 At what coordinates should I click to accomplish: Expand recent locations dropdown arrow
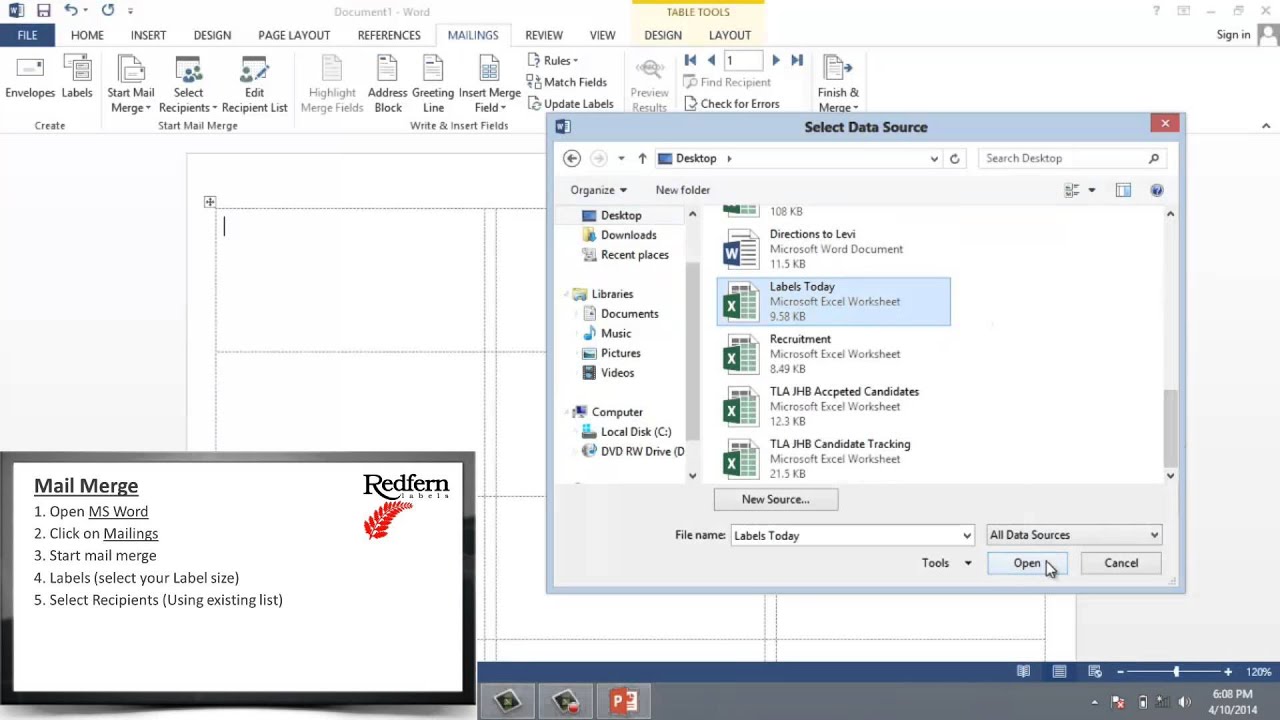621,158
